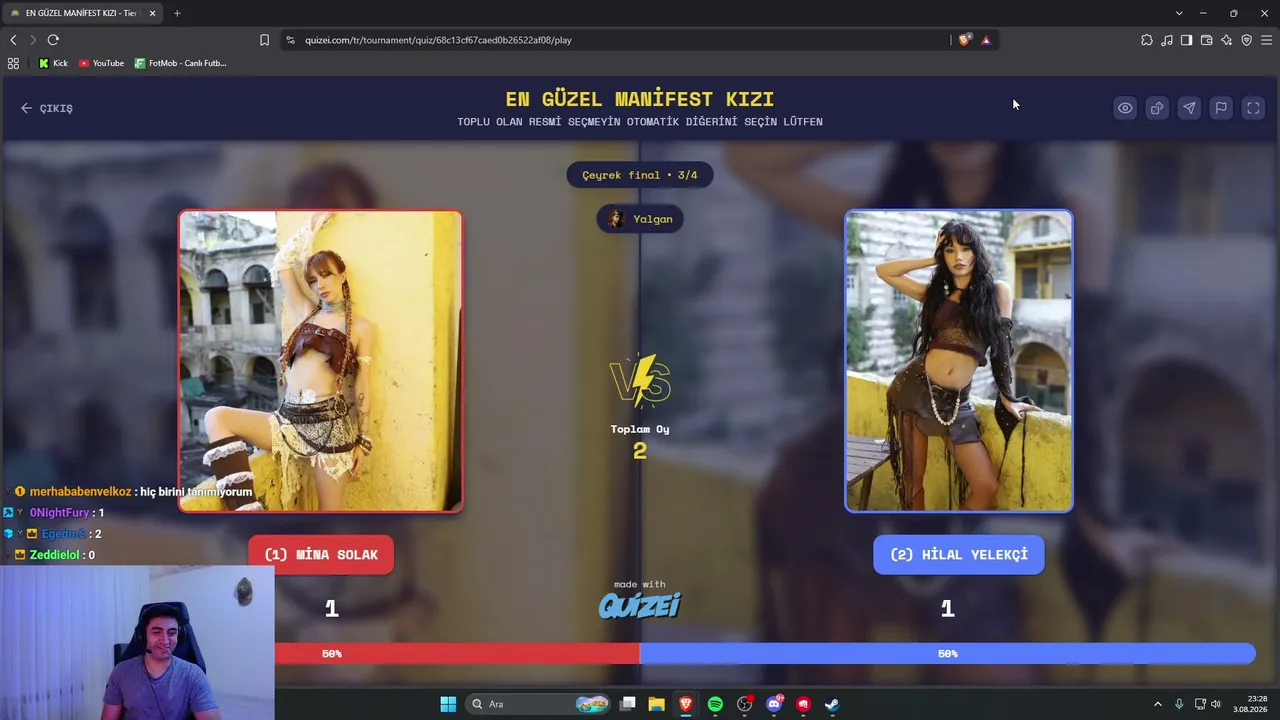The image size is (1280, 720).
Task: Open Steam from the taskbar
Action: coord(832,704)
